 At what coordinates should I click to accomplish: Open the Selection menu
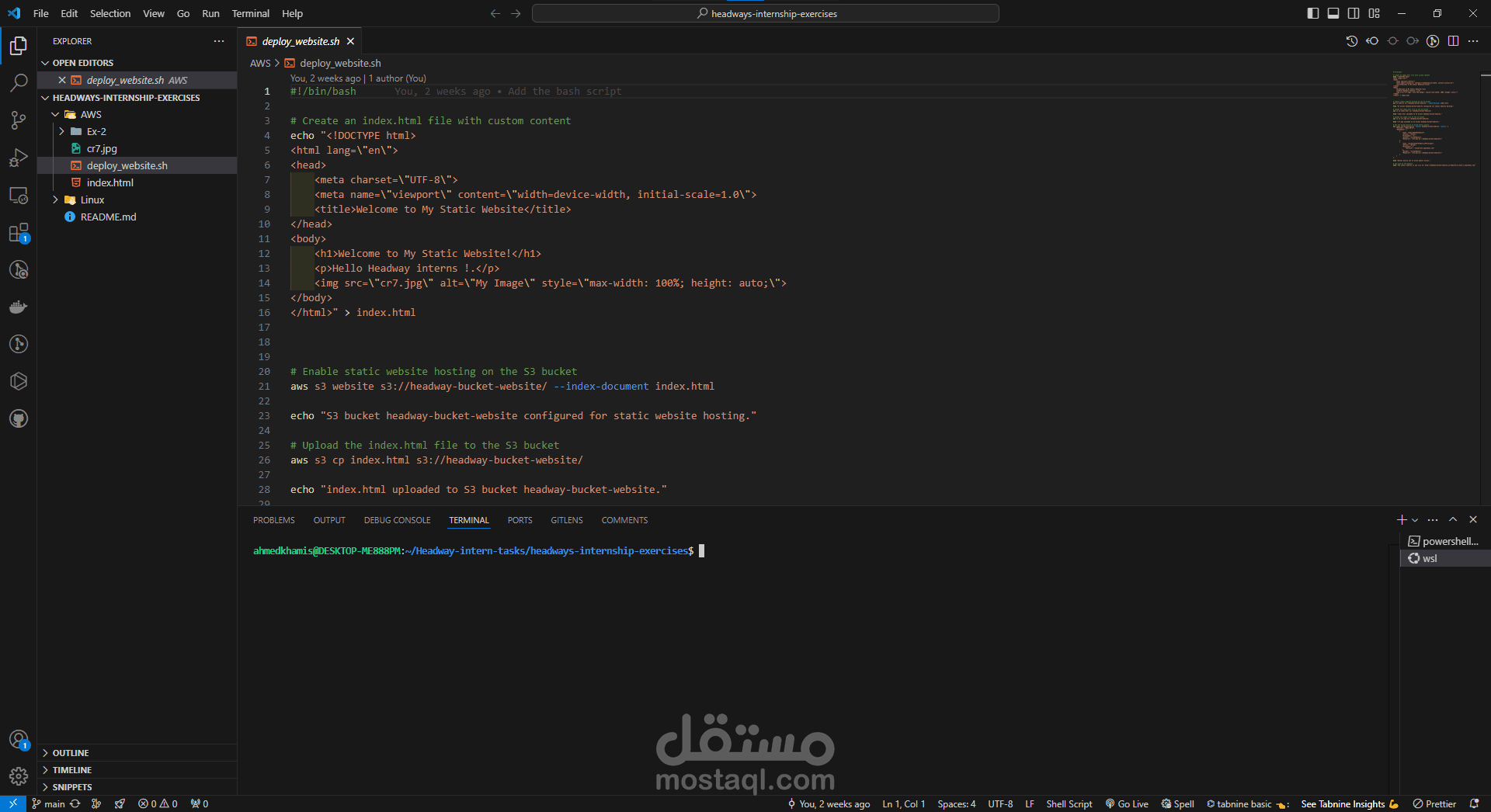point(110,13)
